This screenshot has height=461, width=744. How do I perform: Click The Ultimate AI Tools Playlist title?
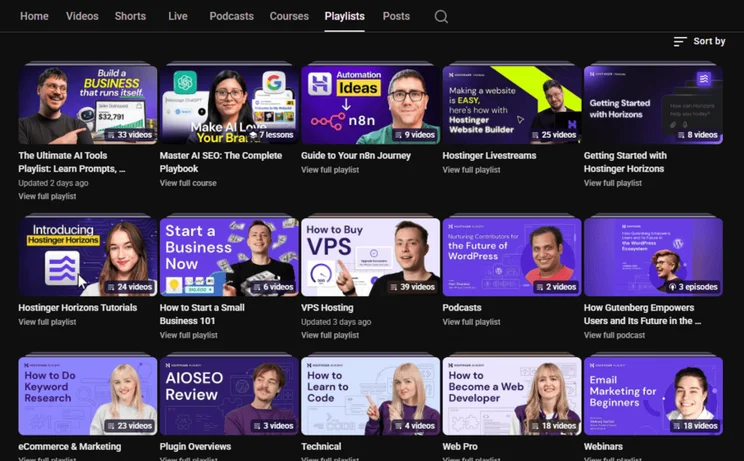72,162
